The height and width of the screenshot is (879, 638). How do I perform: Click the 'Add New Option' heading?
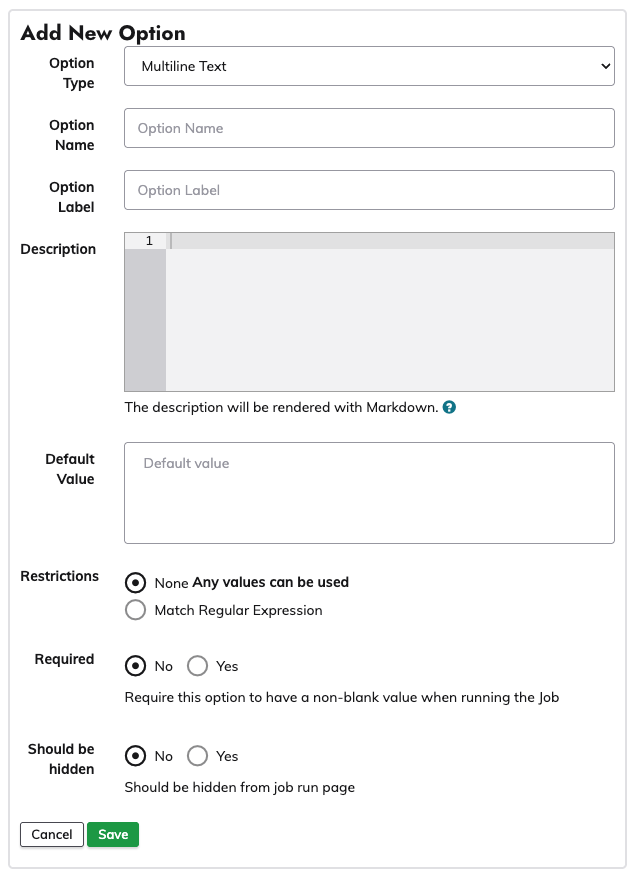(x=103, y=33)
